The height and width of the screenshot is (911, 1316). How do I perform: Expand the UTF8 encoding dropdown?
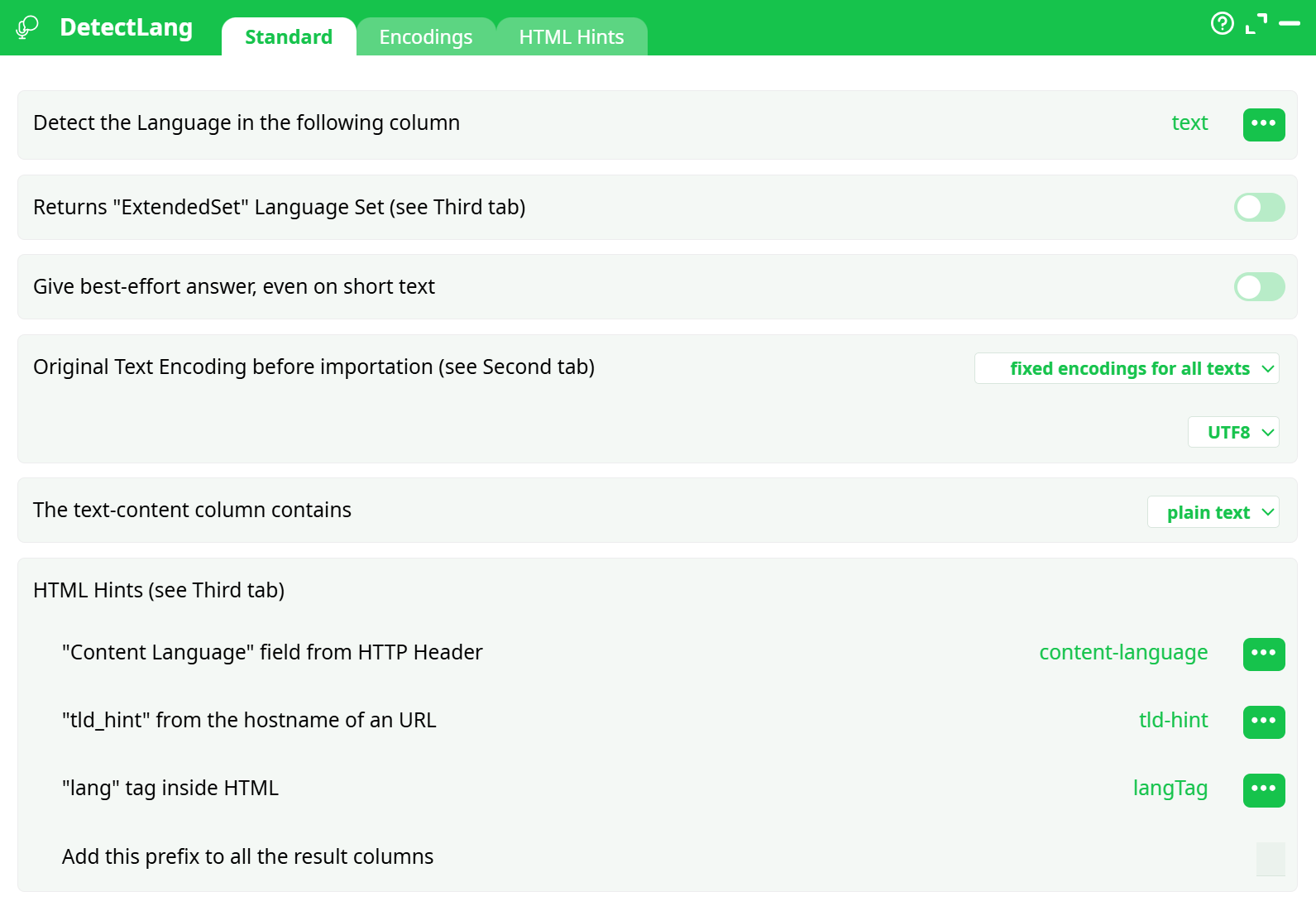point(1233,433)
